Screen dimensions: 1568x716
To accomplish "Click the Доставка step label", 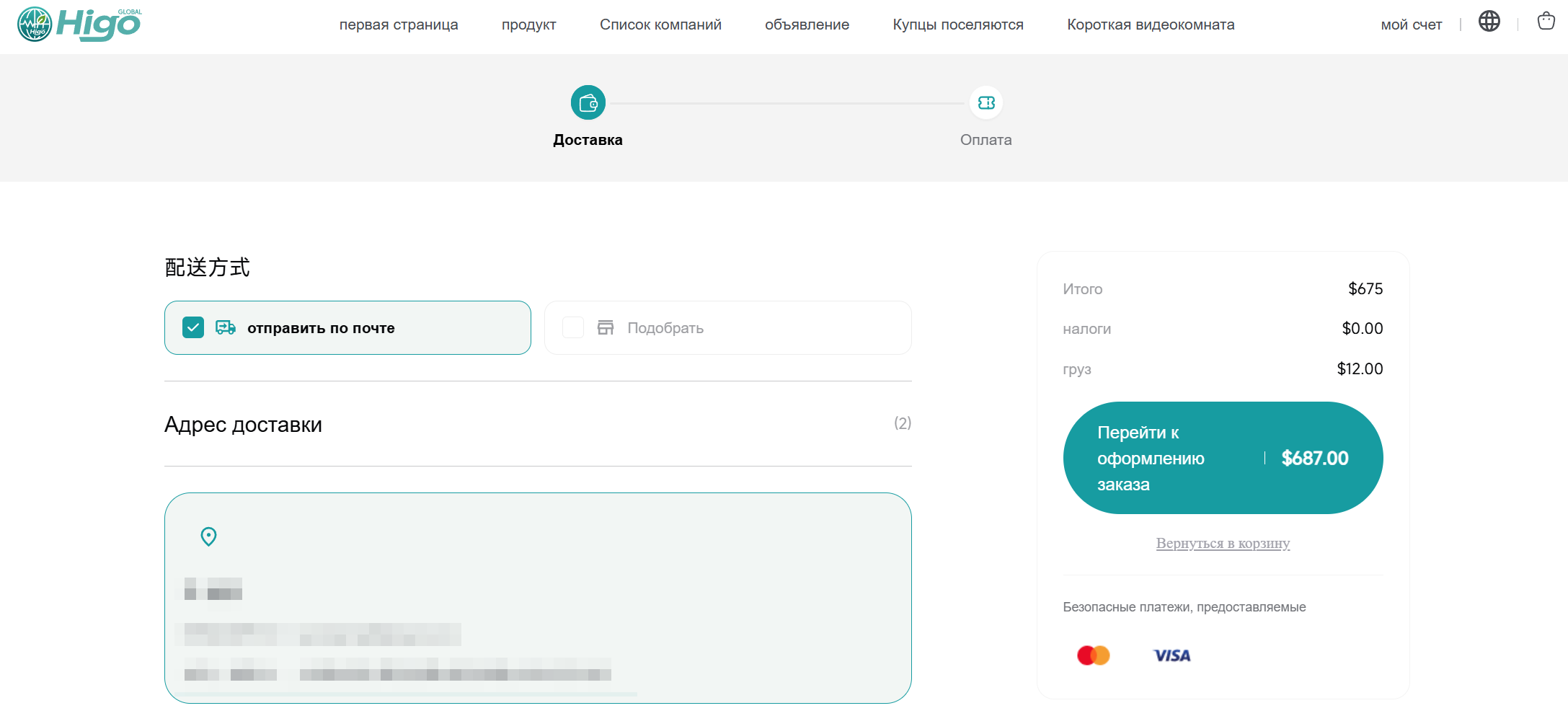I will click(588, 140).
